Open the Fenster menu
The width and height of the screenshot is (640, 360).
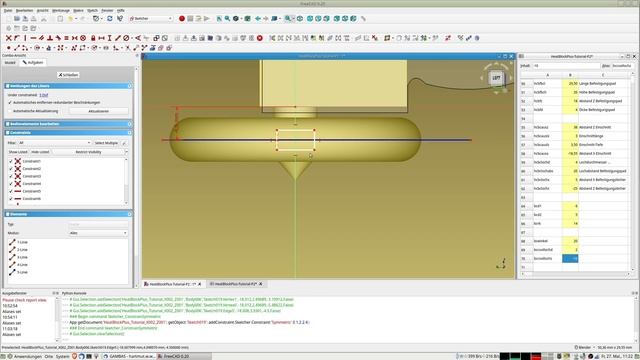[107, 10]
